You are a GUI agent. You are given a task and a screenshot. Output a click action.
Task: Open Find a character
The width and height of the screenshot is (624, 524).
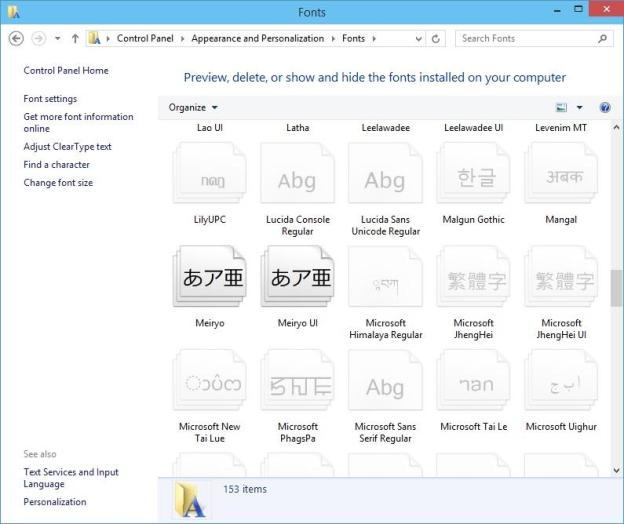pyautogui.click(x=57, y=164)
